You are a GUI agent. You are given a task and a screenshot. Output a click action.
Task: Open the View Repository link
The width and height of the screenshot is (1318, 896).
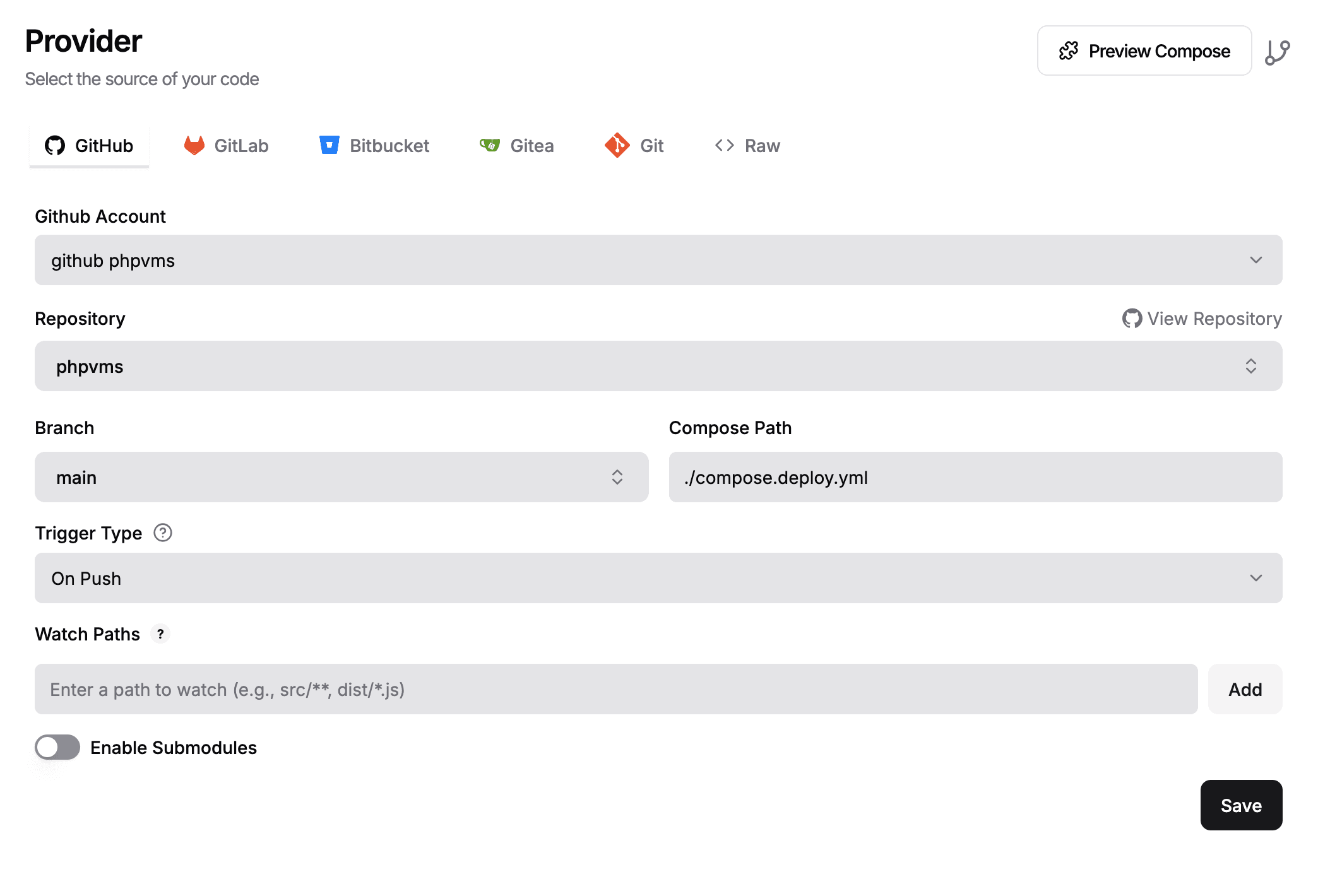point(1202,319)
